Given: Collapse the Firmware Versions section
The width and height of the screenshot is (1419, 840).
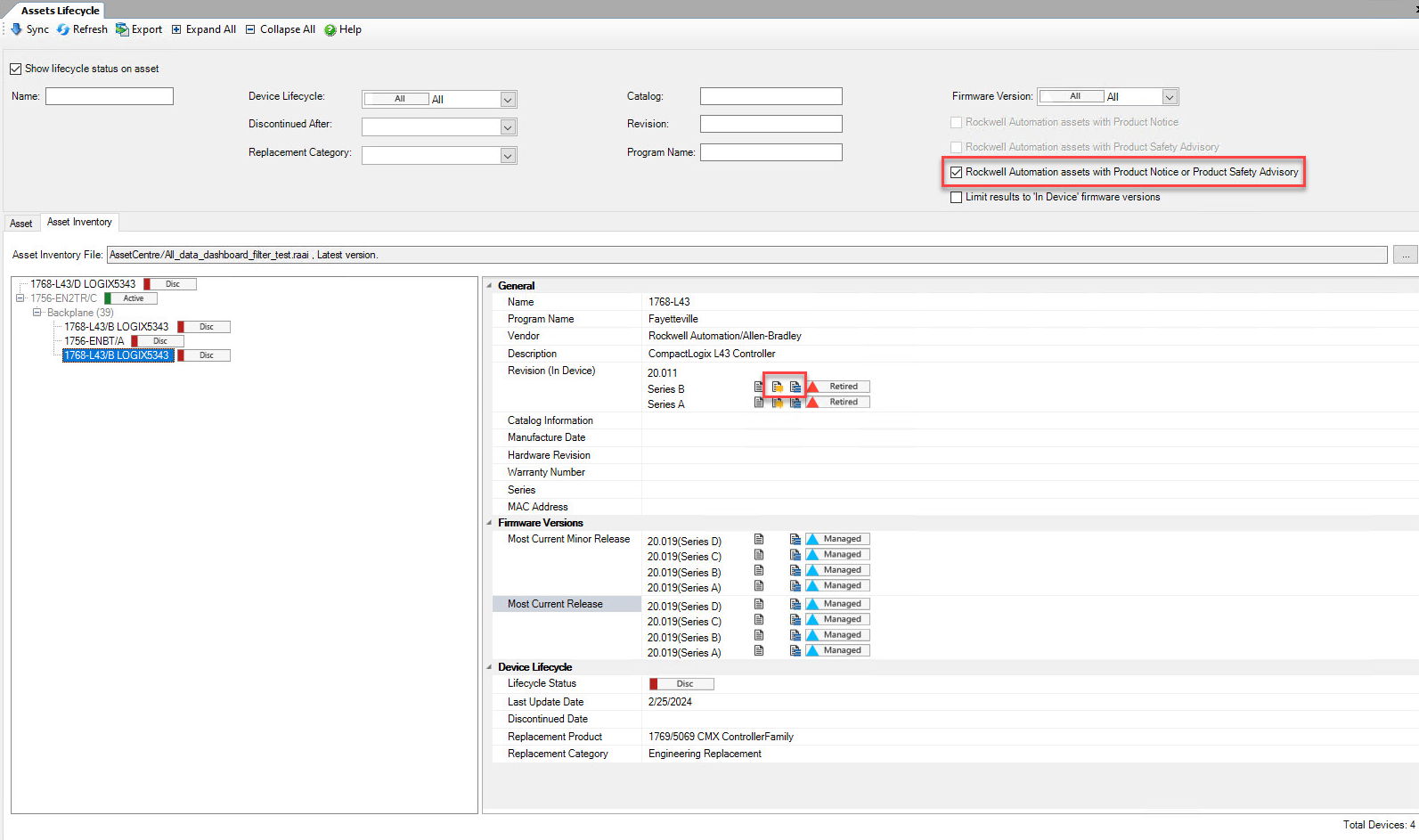Looking at the screenshot, I should click(489, 523).
